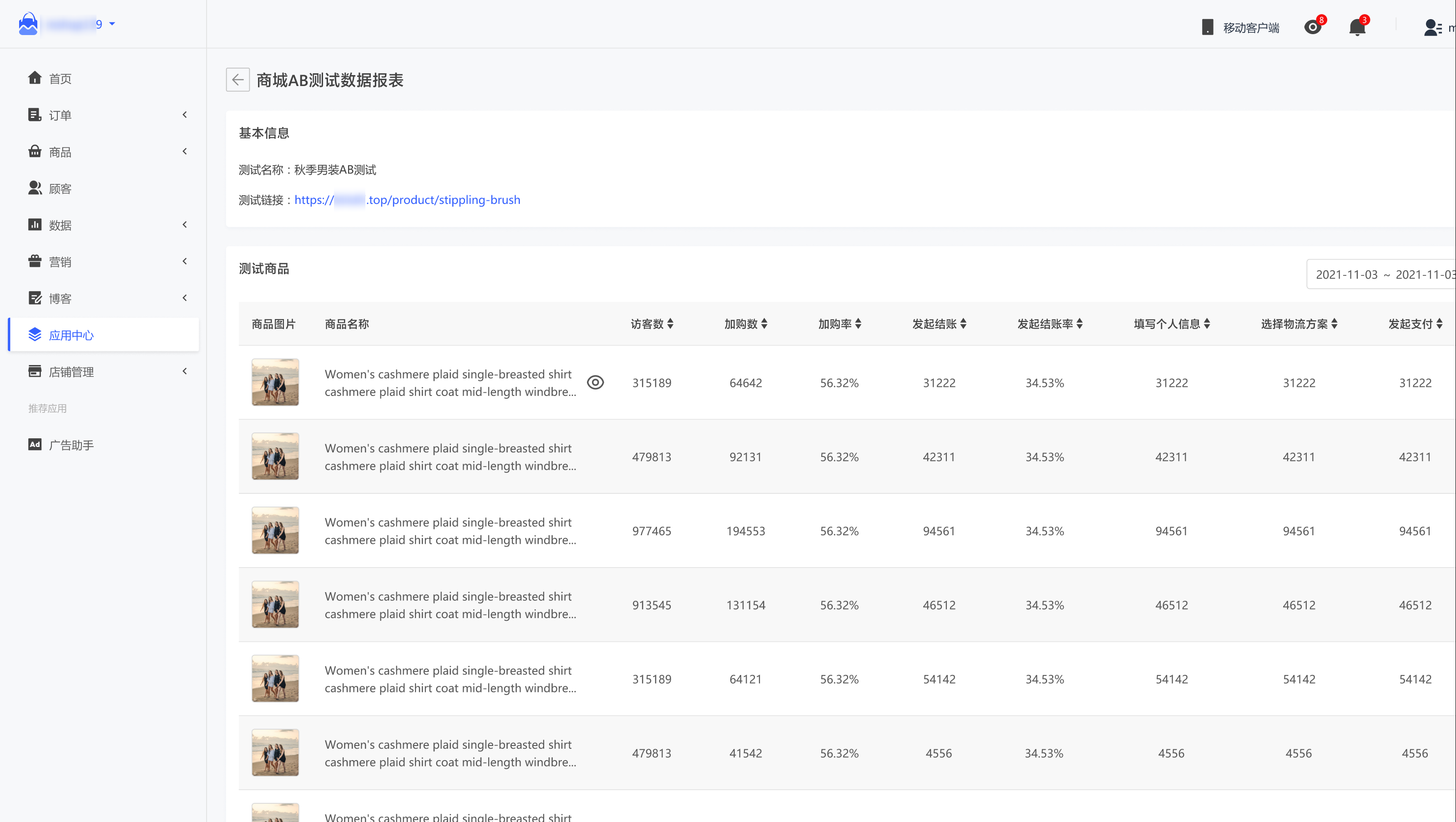This screenshot has width=1456, height=822.
Task: Open product thumbnail in 194553 row
Action: 275,530
